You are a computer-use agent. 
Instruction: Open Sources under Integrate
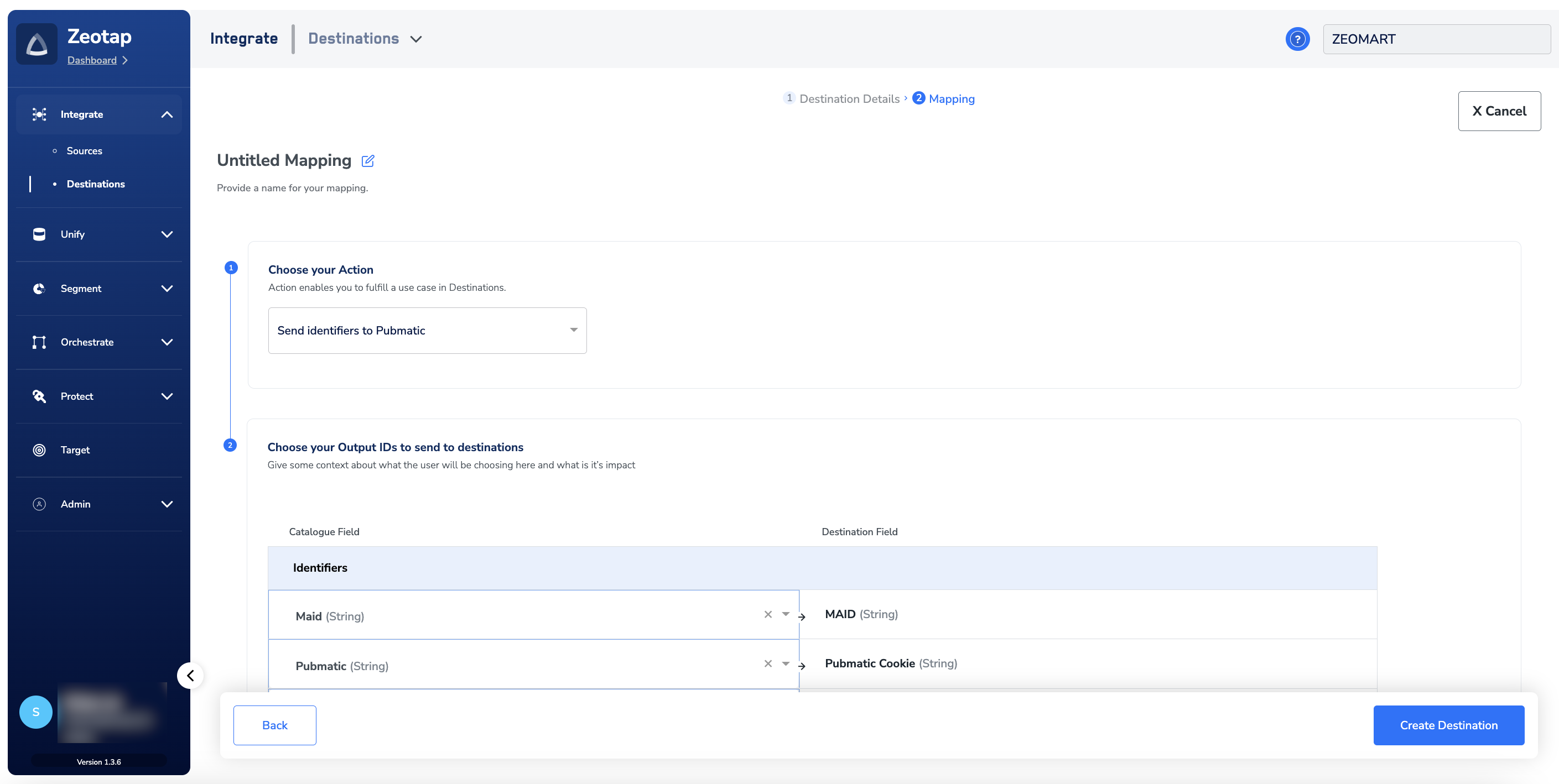point(84,150)
